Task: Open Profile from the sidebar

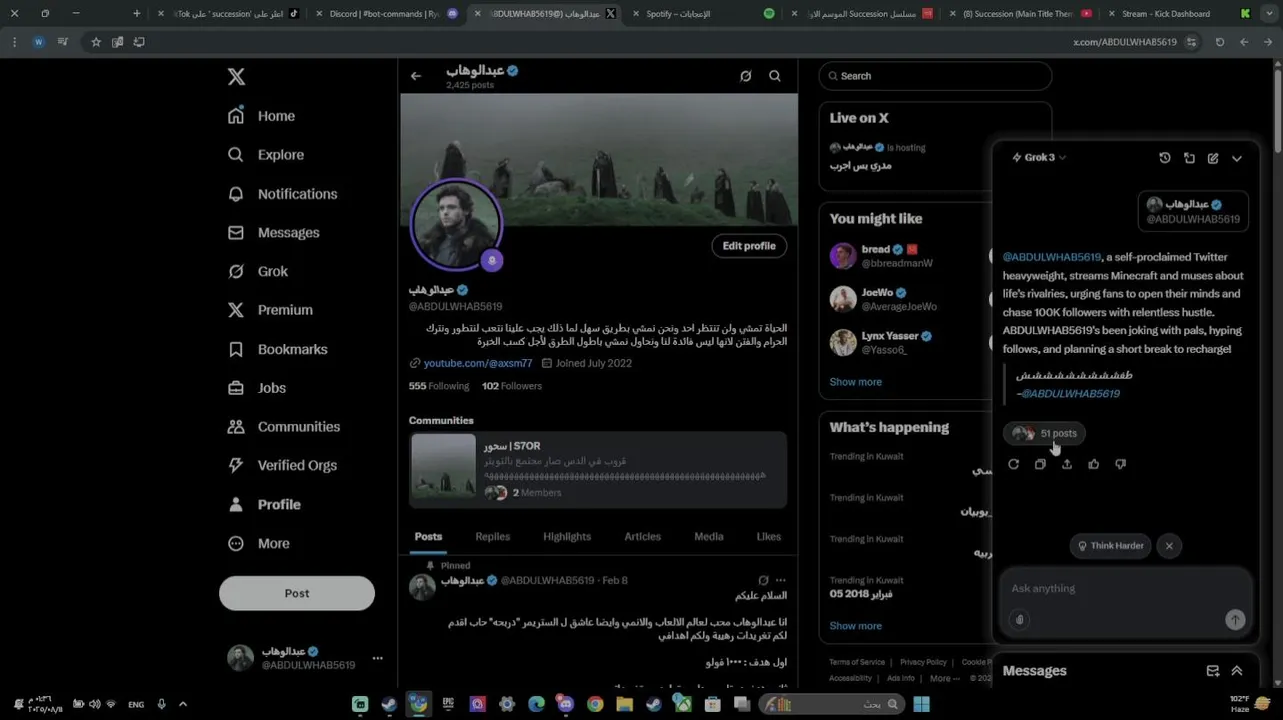Action: tap(264, 505)
